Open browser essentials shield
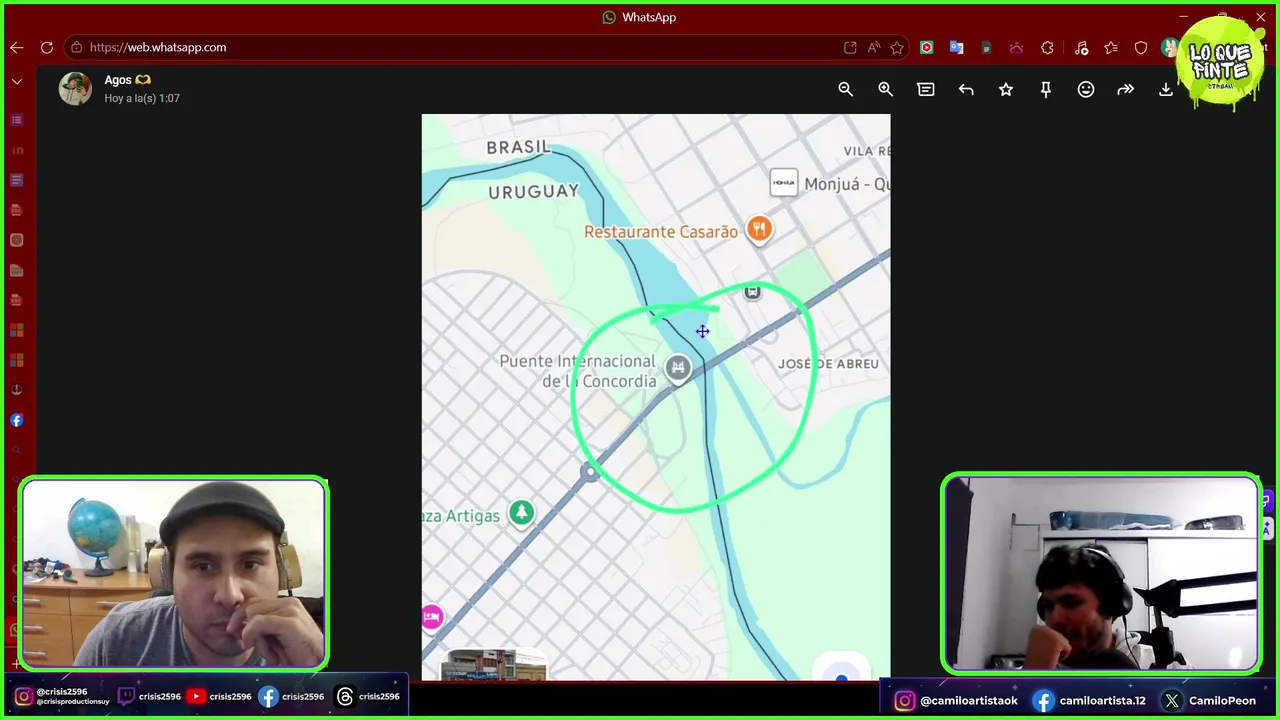 1141,47
